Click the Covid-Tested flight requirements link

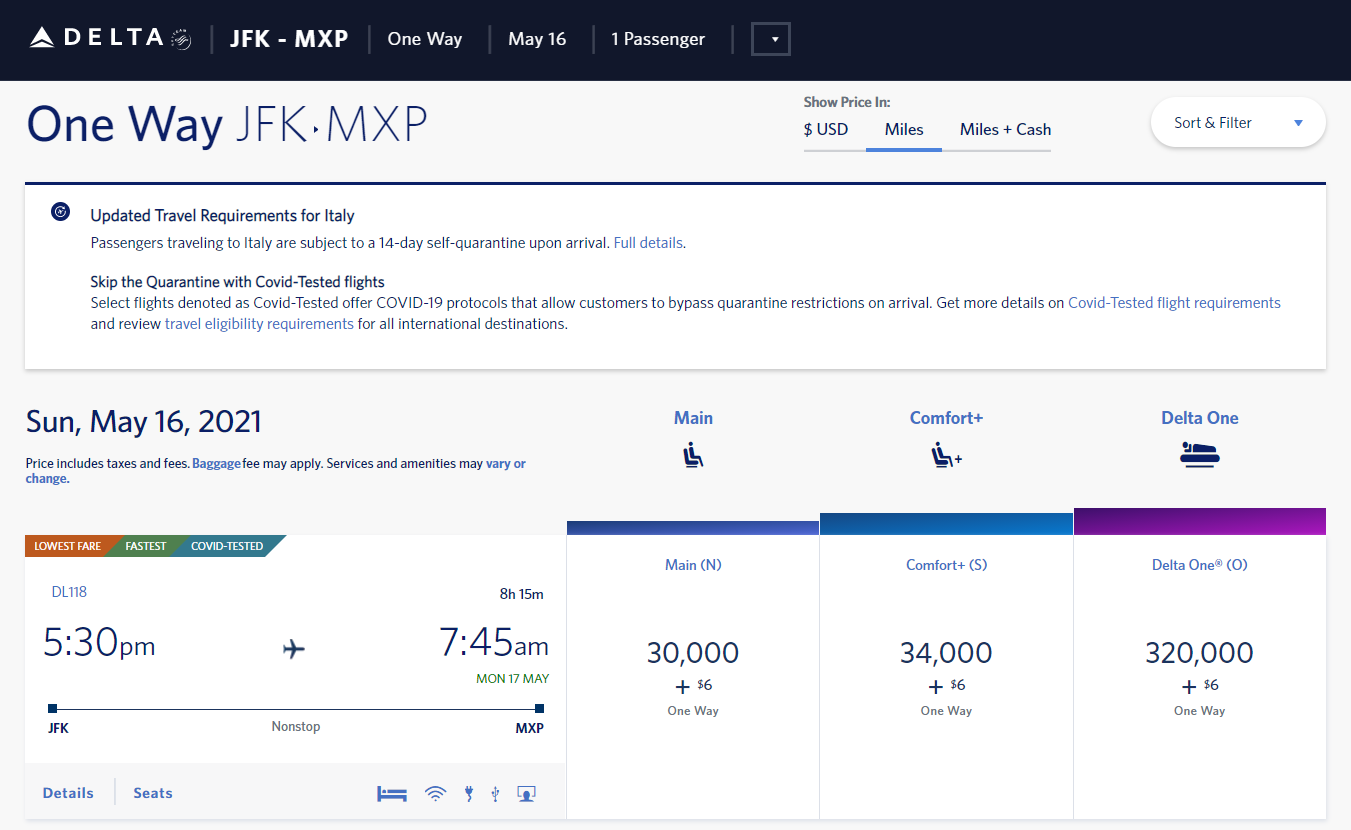(1174, 302)
